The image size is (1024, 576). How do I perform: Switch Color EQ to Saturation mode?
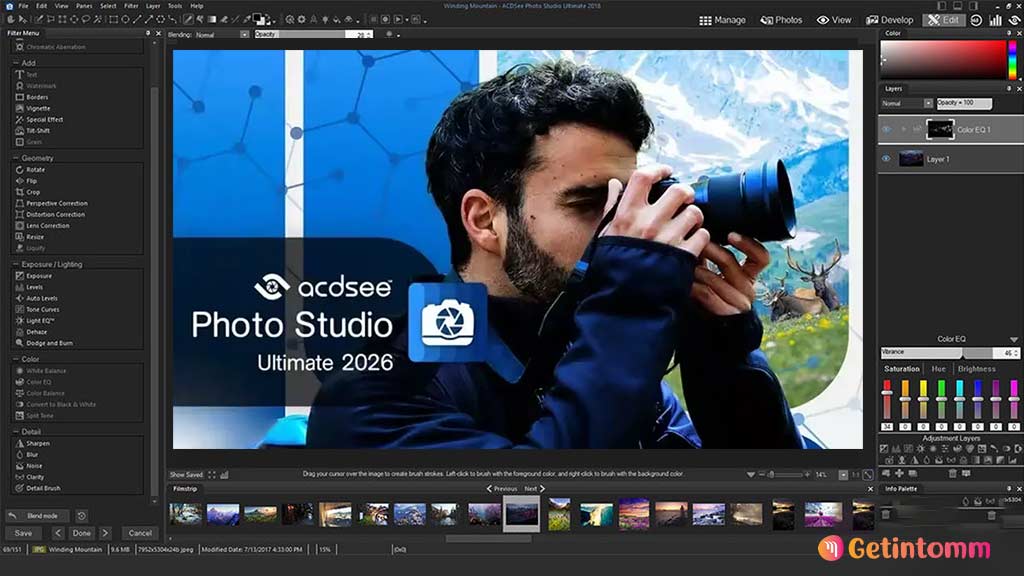point(902,369)
